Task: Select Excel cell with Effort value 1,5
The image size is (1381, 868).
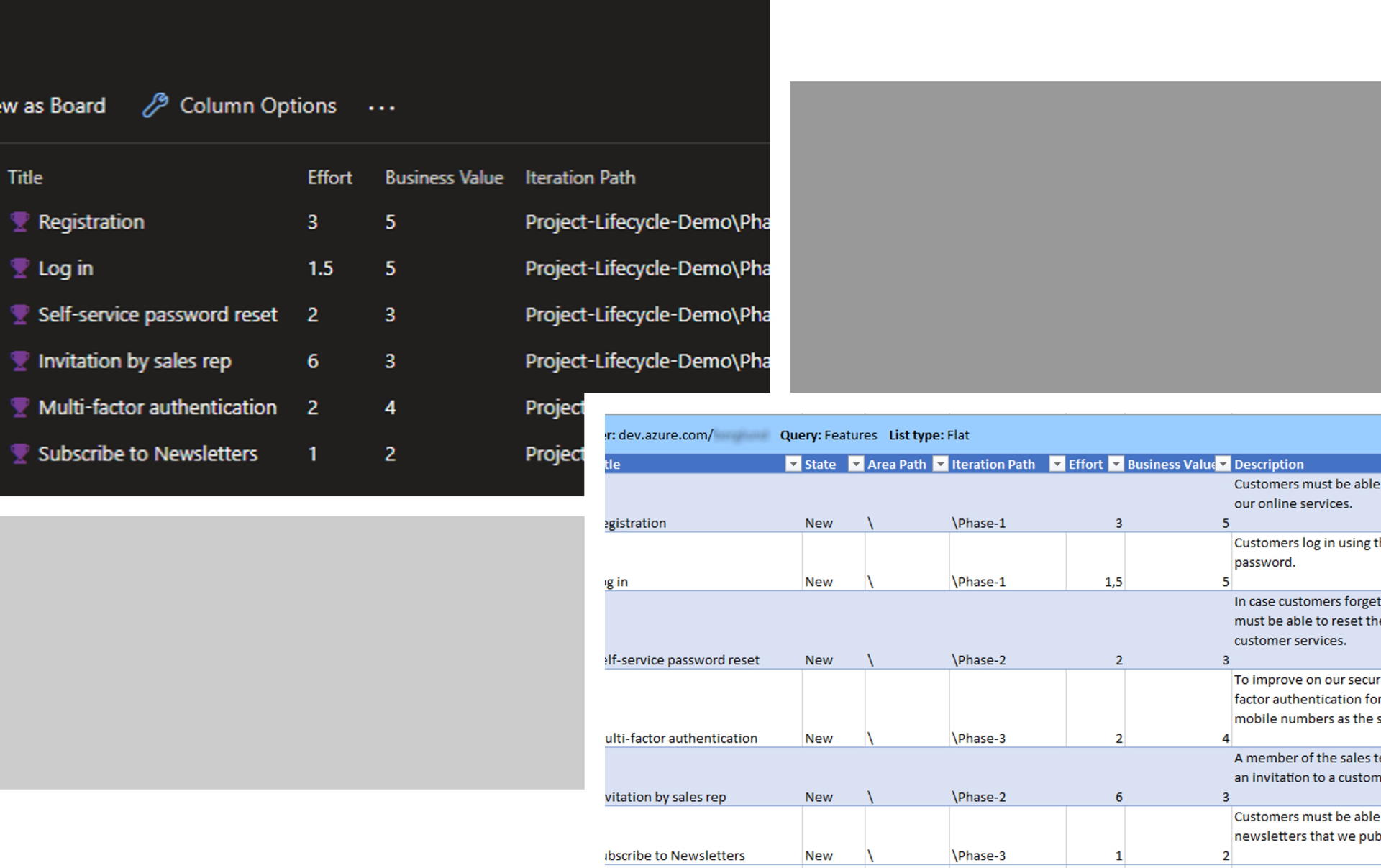Action: click(1095, 562)
